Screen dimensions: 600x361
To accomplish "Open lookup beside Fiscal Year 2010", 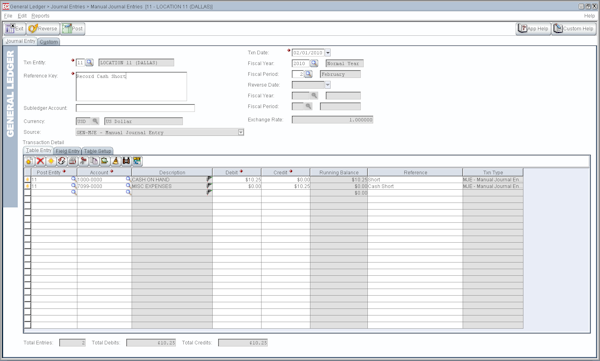I will (x=314, y=63).
